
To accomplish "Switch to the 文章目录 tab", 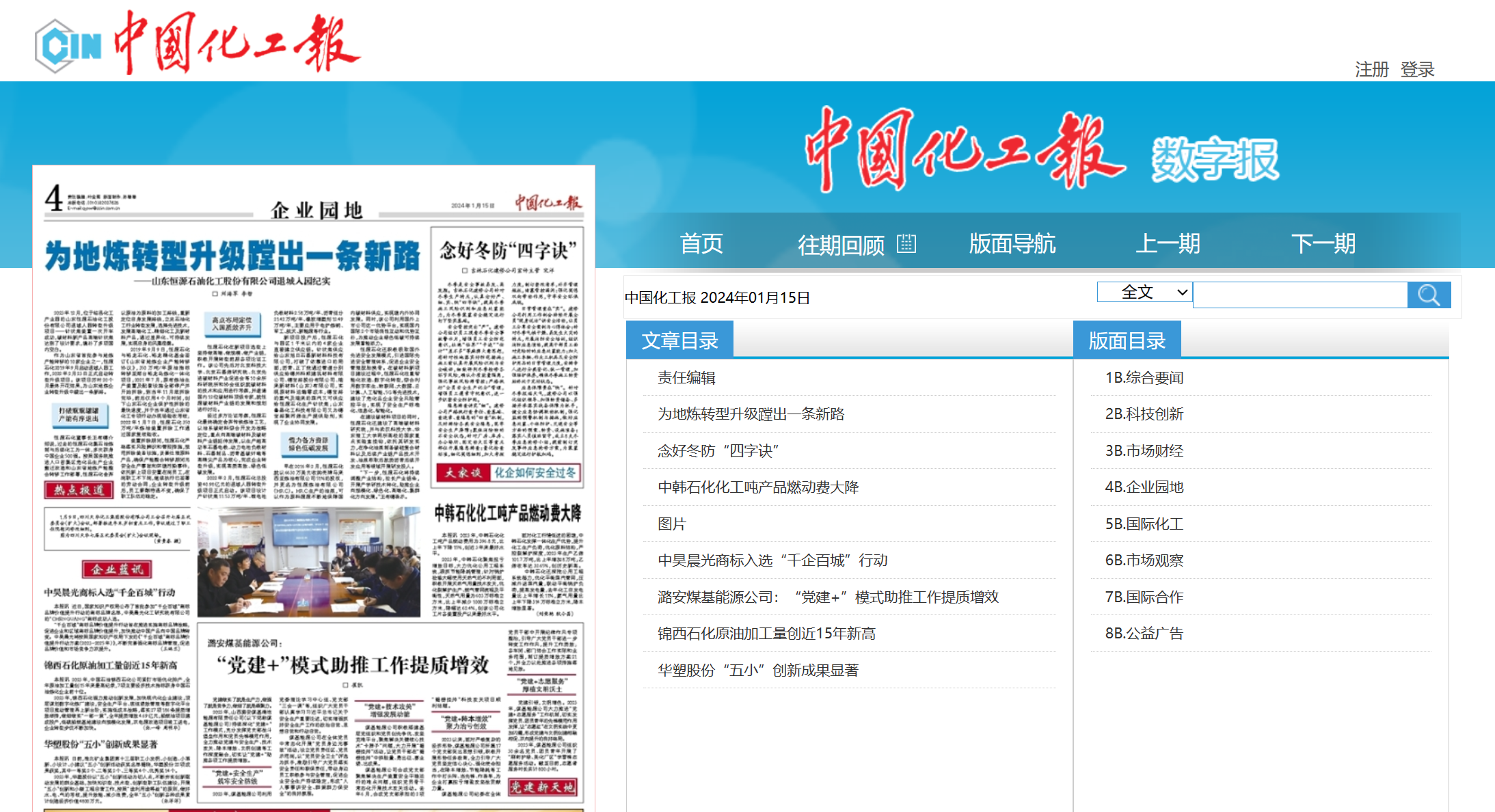I will [x=679, y=340].
